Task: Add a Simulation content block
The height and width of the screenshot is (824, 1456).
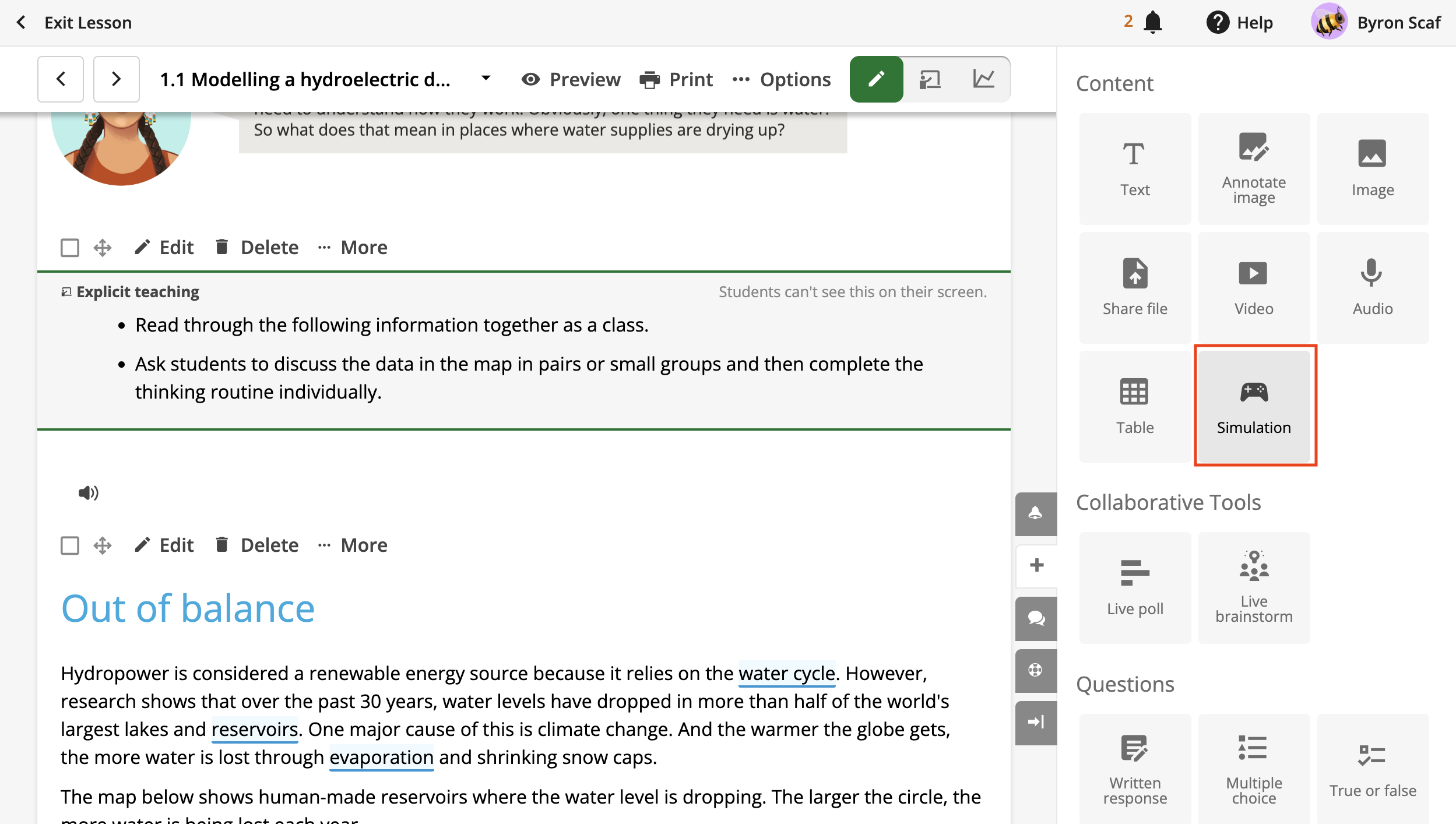Action: click(1254, 406)
